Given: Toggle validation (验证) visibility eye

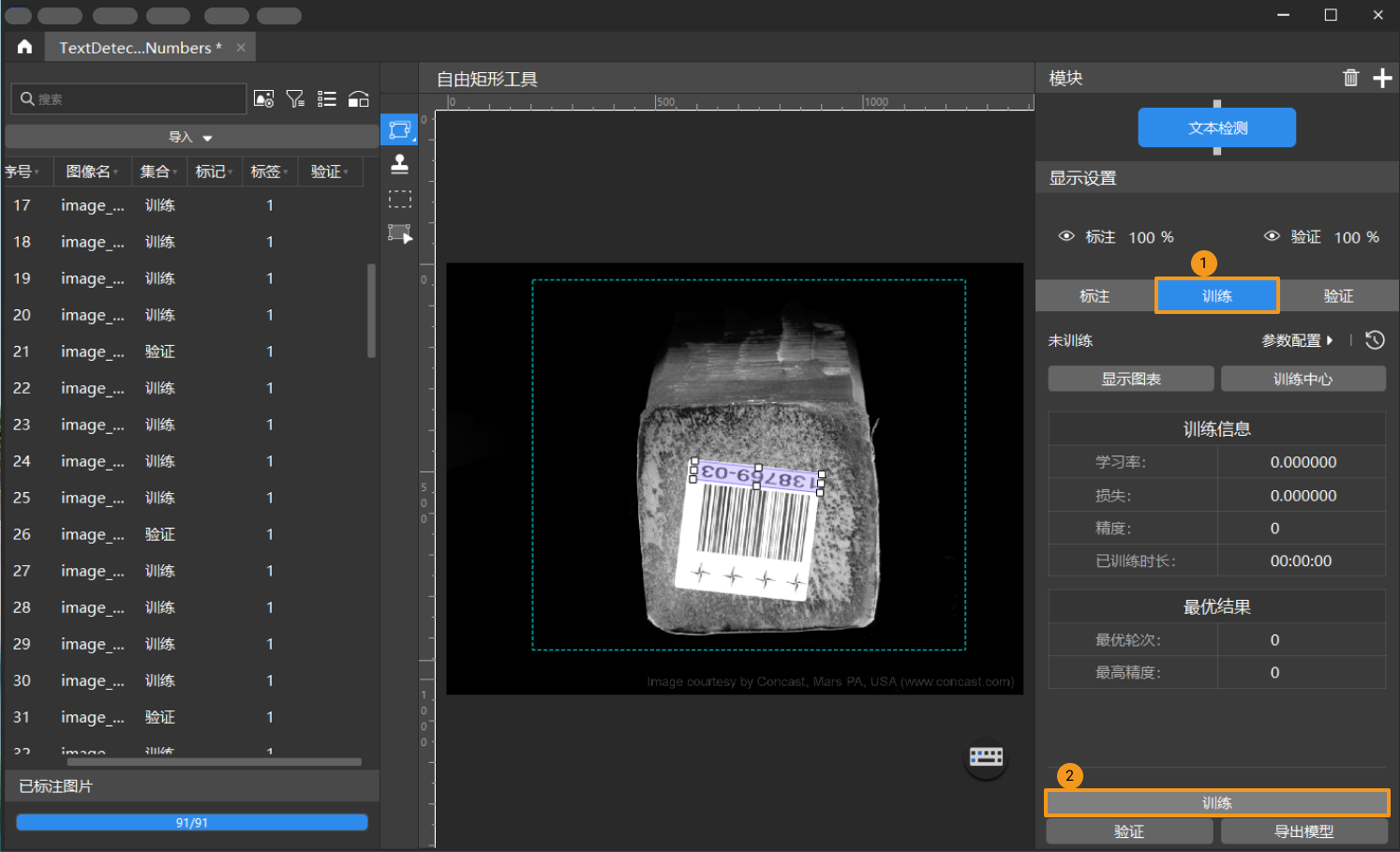Looking at the screenshot, I should click(1272, 236).
